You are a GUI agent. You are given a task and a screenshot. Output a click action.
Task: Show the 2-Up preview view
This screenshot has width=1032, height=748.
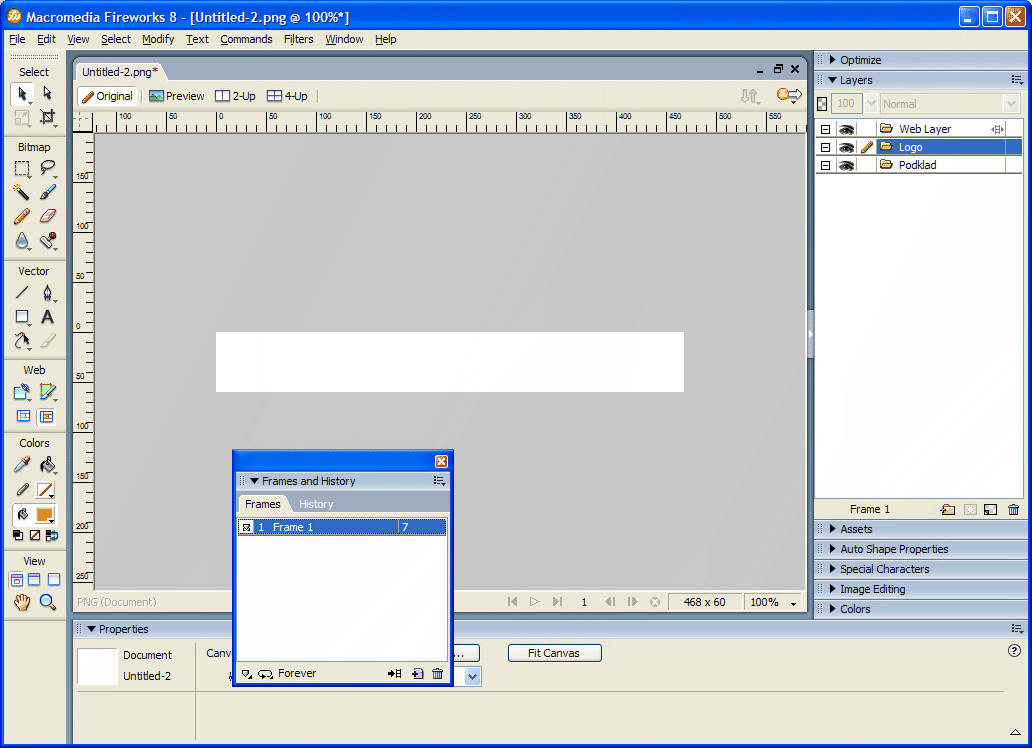tap(236, 96)
